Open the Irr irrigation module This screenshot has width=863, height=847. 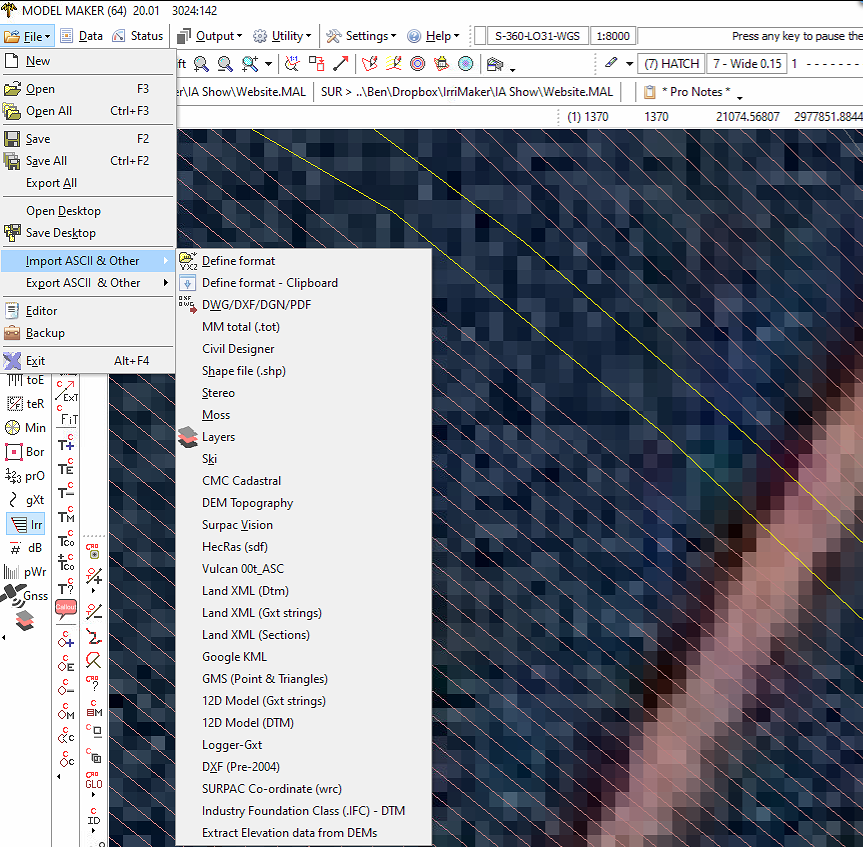coord(25,524)
